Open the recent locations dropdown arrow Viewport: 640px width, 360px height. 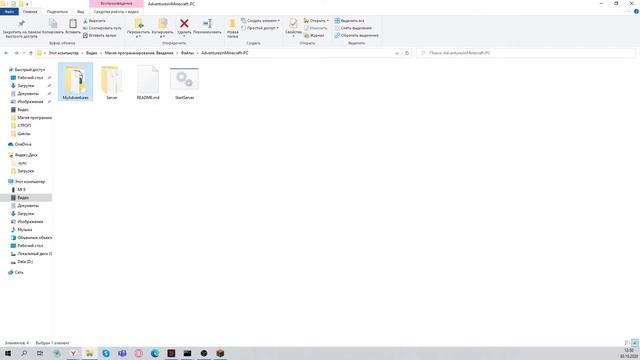coord(24,53)
